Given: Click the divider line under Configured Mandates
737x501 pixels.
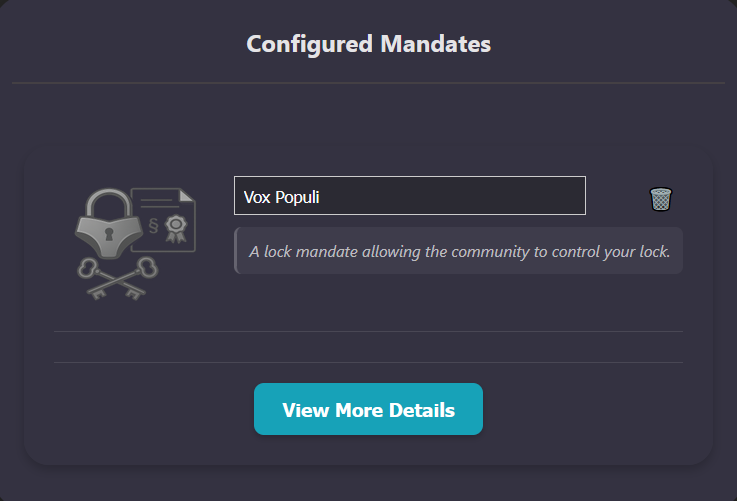Looking at the screenshot, I should click(368, 82).
